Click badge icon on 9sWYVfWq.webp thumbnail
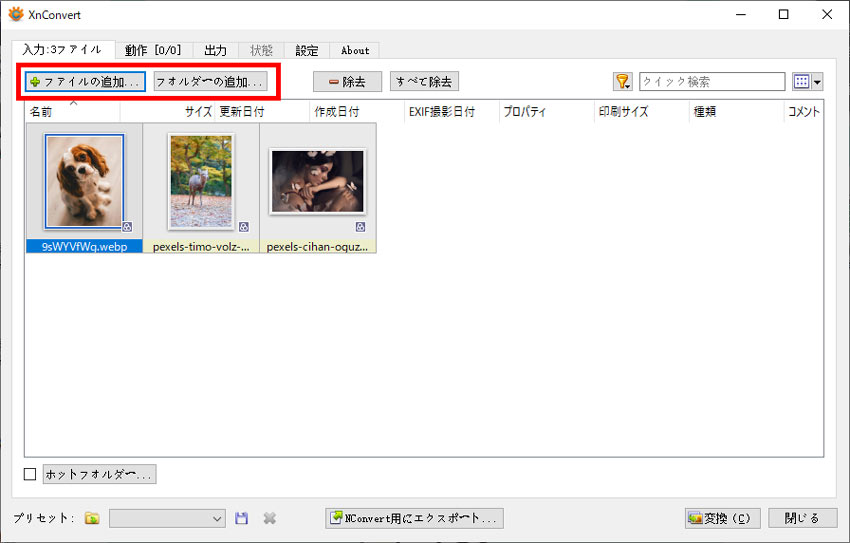The height and width of the screenshot is (543, 850). [x=127, y=227]
